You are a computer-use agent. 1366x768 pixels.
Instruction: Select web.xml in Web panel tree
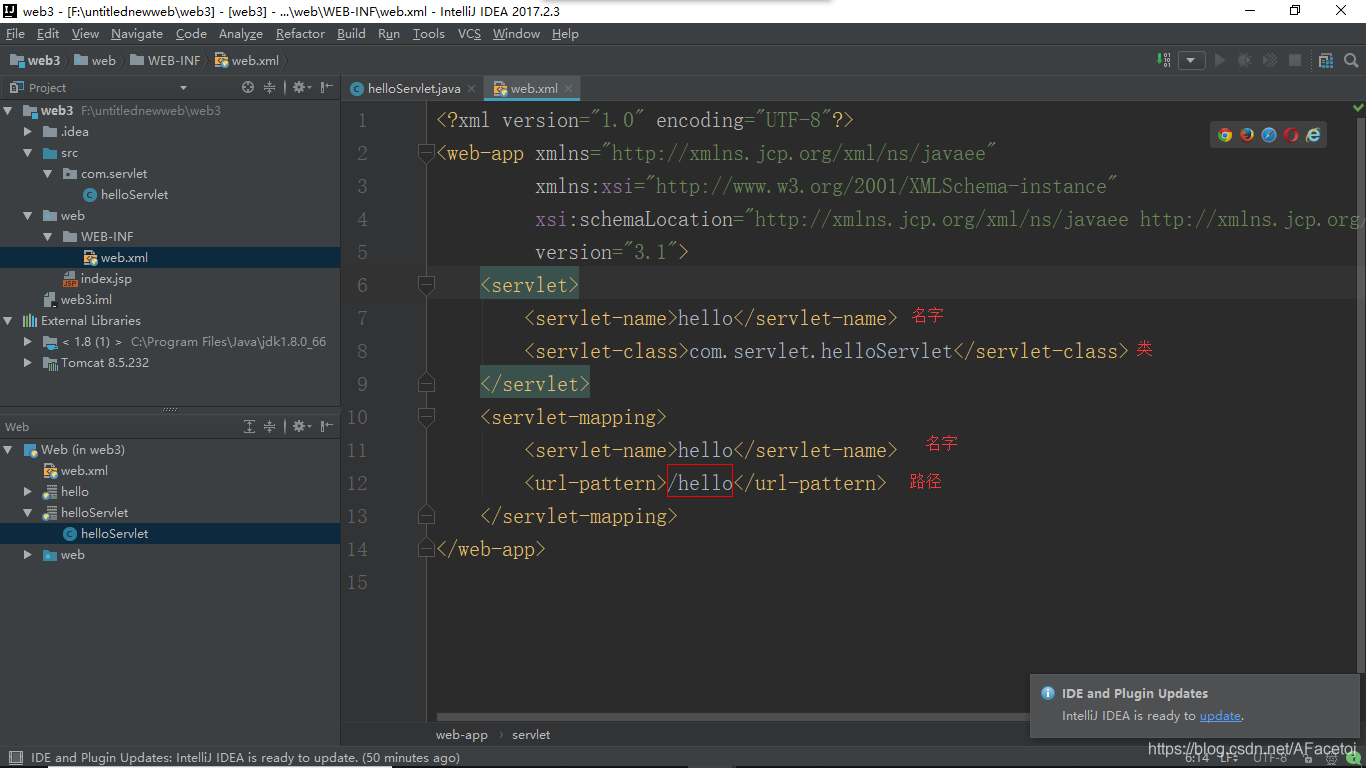[84, 471]
